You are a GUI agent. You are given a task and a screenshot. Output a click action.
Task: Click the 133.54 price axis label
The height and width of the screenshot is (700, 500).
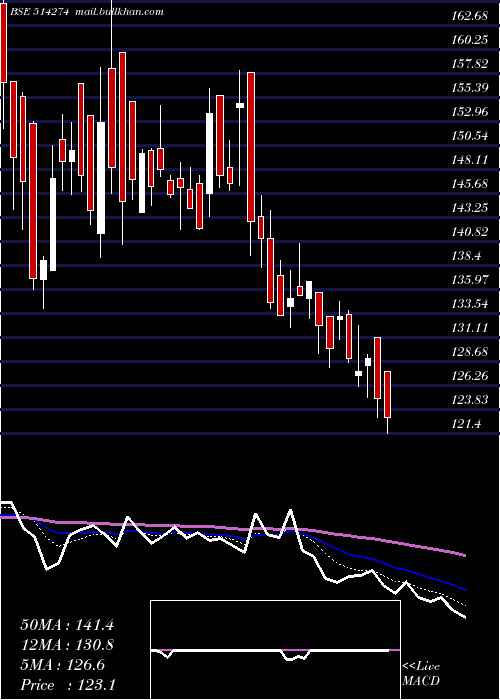(x=469, y=304)
